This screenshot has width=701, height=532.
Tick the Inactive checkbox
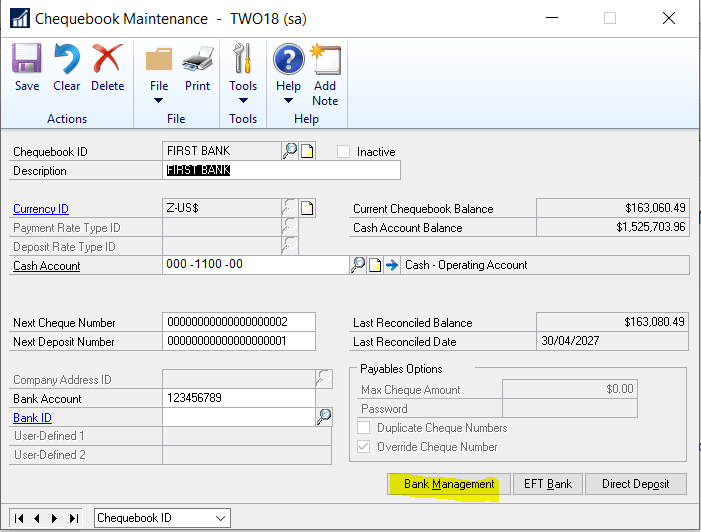click(344, 152)
